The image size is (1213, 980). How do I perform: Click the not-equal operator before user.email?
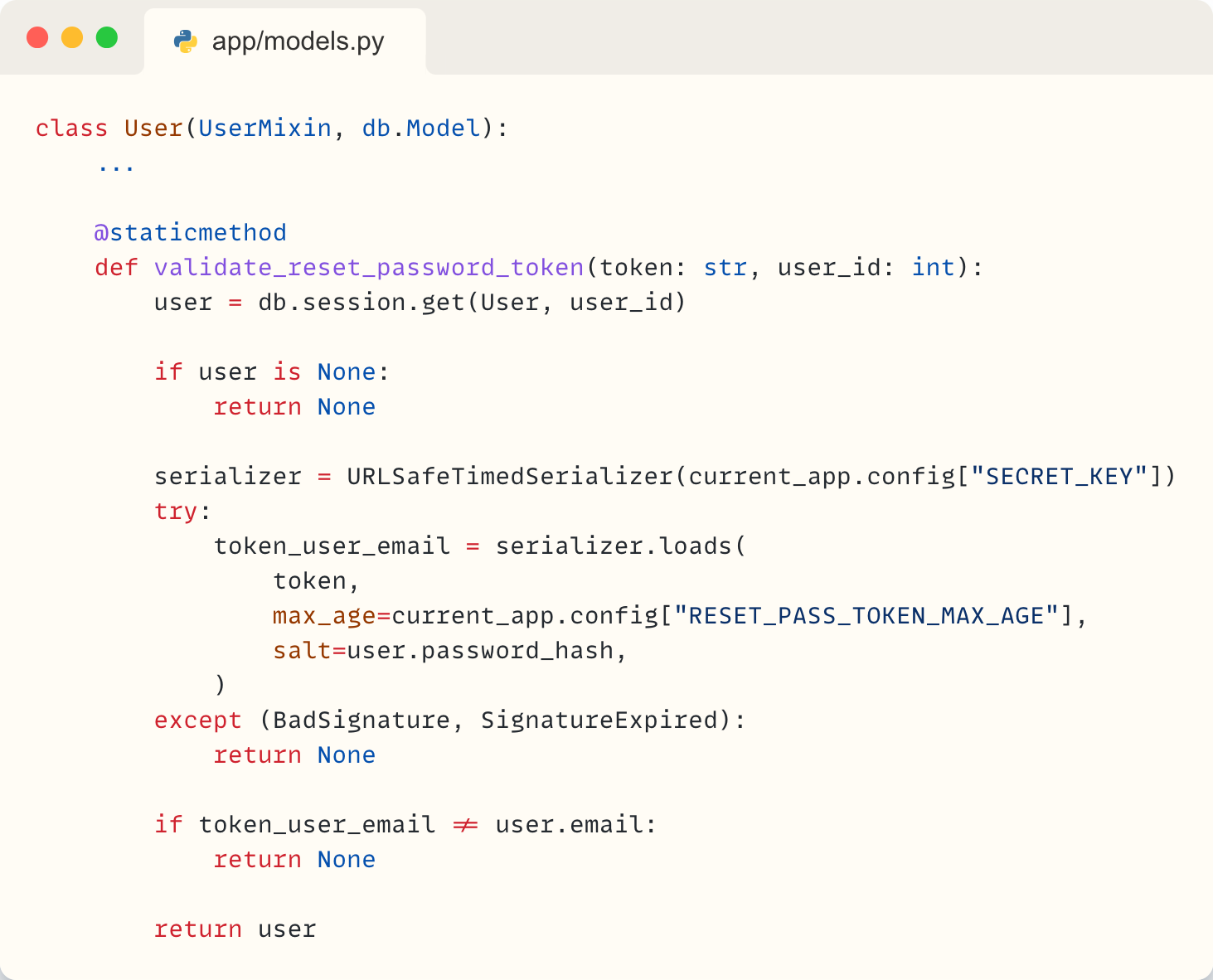[465, 825]
